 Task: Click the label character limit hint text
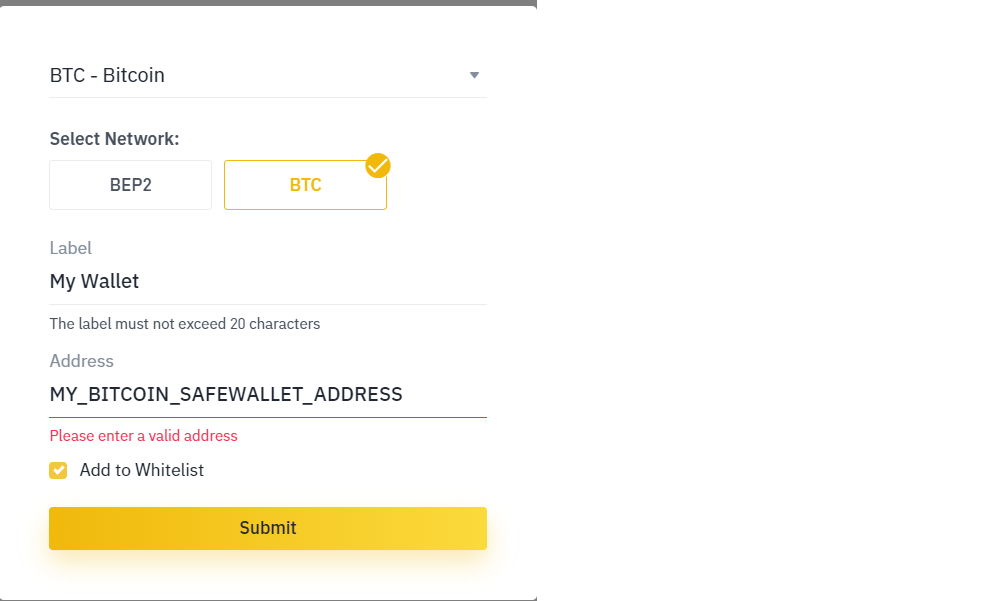point(185,324)
